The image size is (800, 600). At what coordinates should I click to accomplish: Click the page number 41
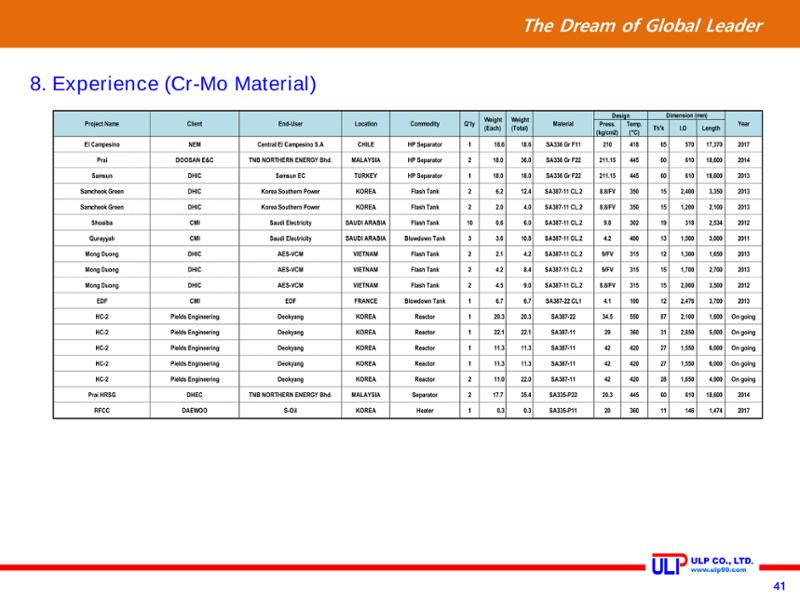click(x=779, y=586)
